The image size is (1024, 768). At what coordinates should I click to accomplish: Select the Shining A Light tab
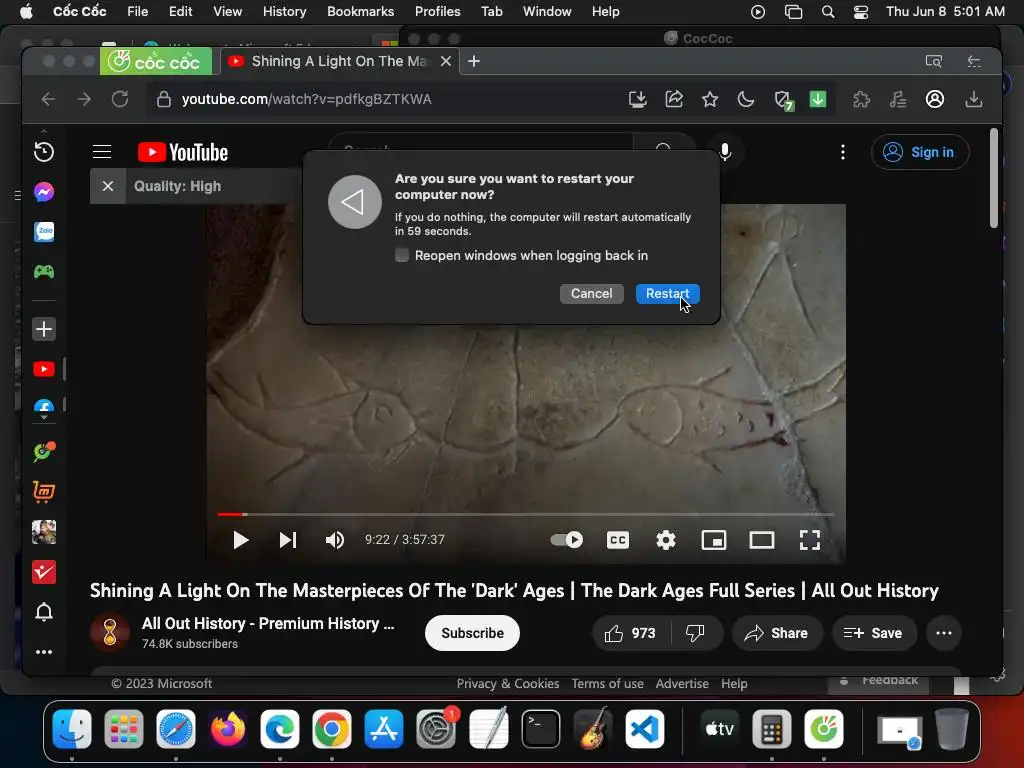[x=339, y=61]
